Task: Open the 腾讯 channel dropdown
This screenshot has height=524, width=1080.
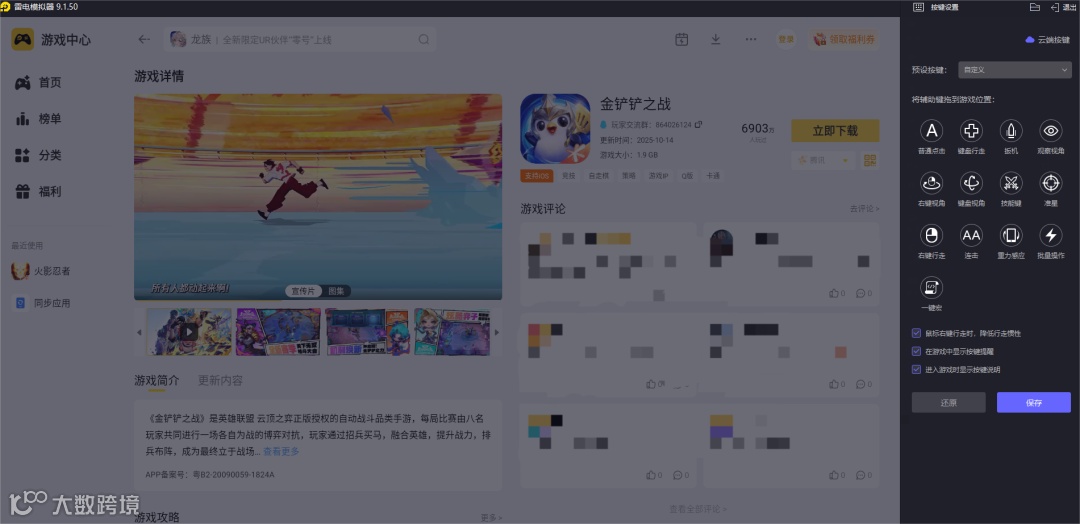Action: pyautogui.click(x=823, y=160)
